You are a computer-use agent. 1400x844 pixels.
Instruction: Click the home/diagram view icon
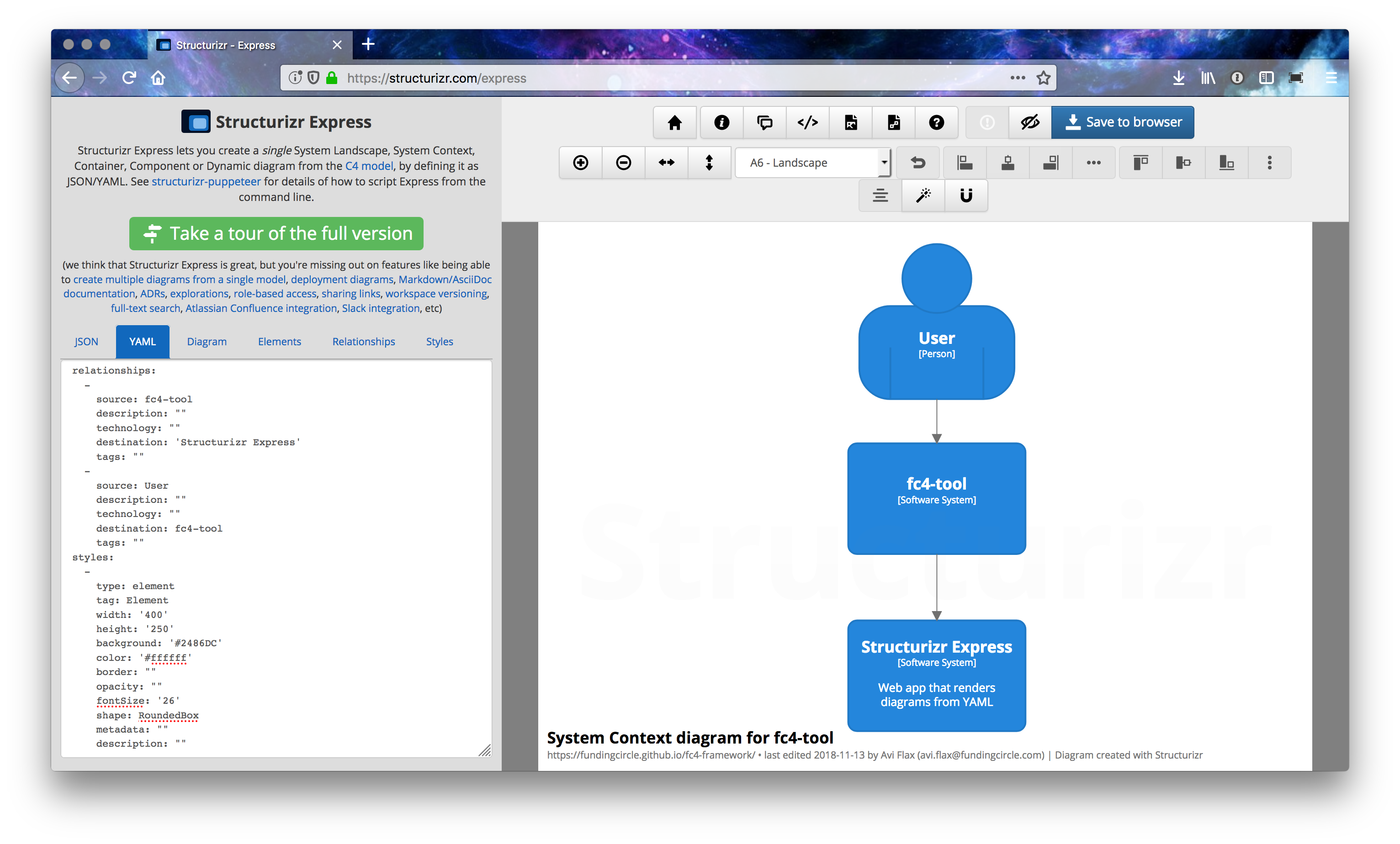click(x=675, y=122)
